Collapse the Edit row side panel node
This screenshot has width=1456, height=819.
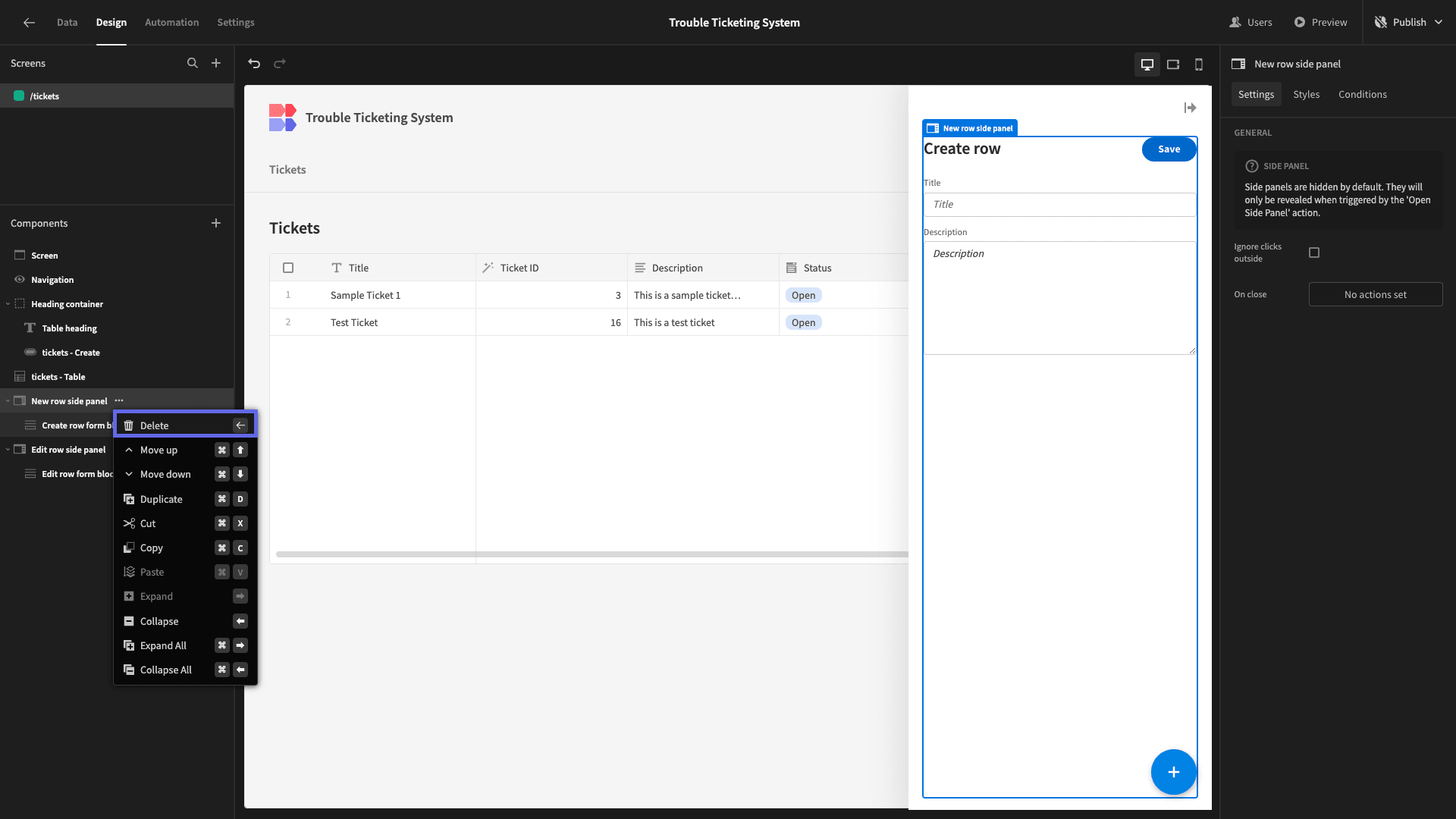8,450
